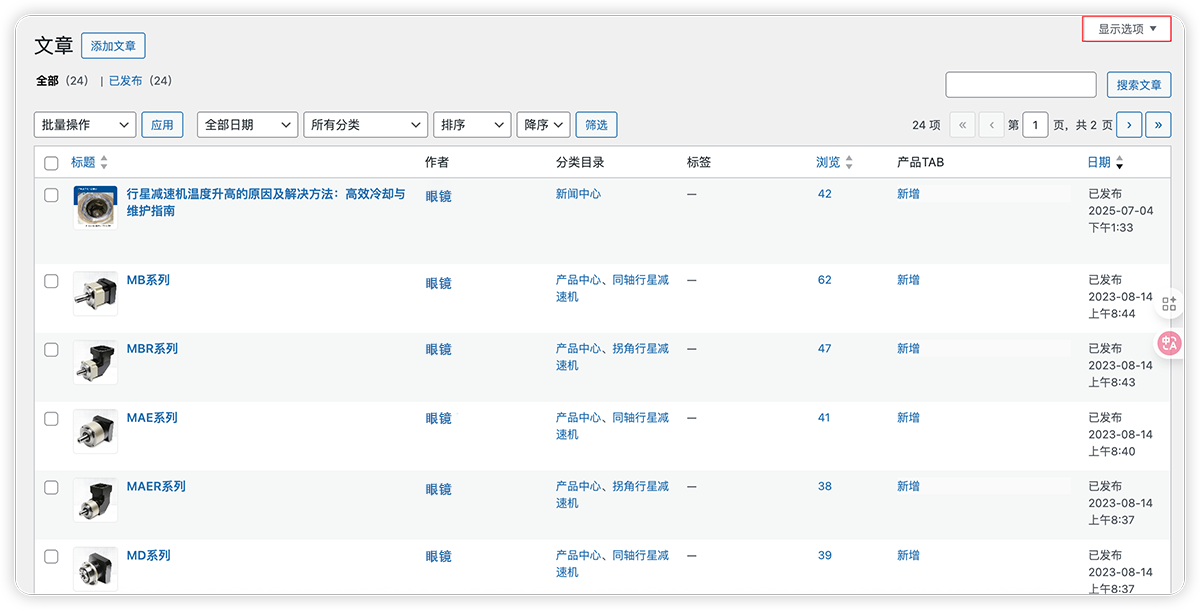Image resolution: width=1200 pixels, height=610 pixels.
Task: Jump to last page with double-arrow button
Action: (x=1159, y=125)
